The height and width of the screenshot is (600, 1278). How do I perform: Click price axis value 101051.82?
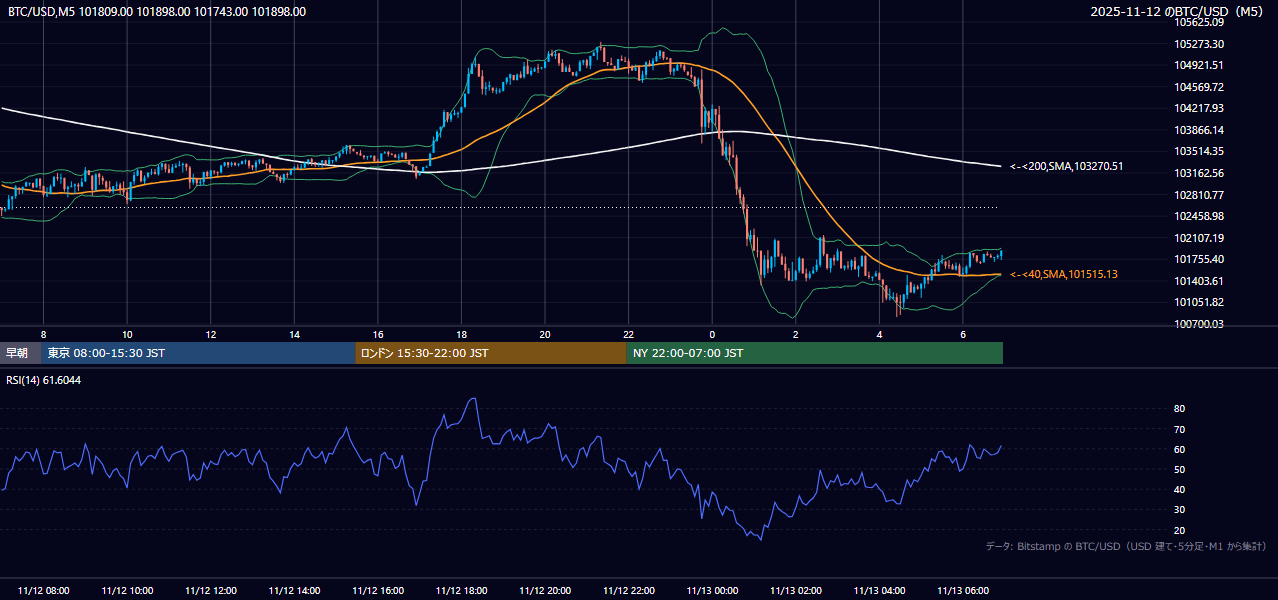[1200, 302]
